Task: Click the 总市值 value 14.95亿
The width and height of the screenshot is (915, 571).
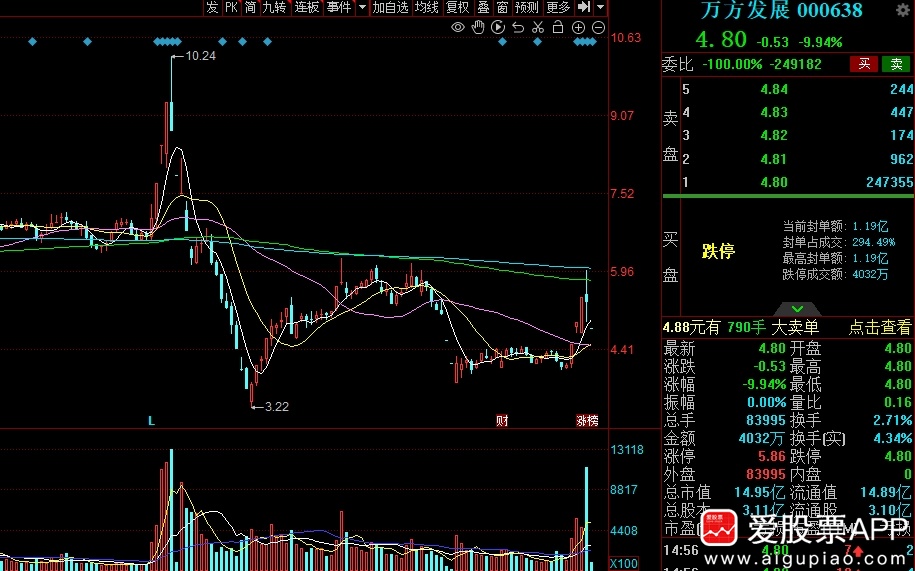Action: (760, 492)
